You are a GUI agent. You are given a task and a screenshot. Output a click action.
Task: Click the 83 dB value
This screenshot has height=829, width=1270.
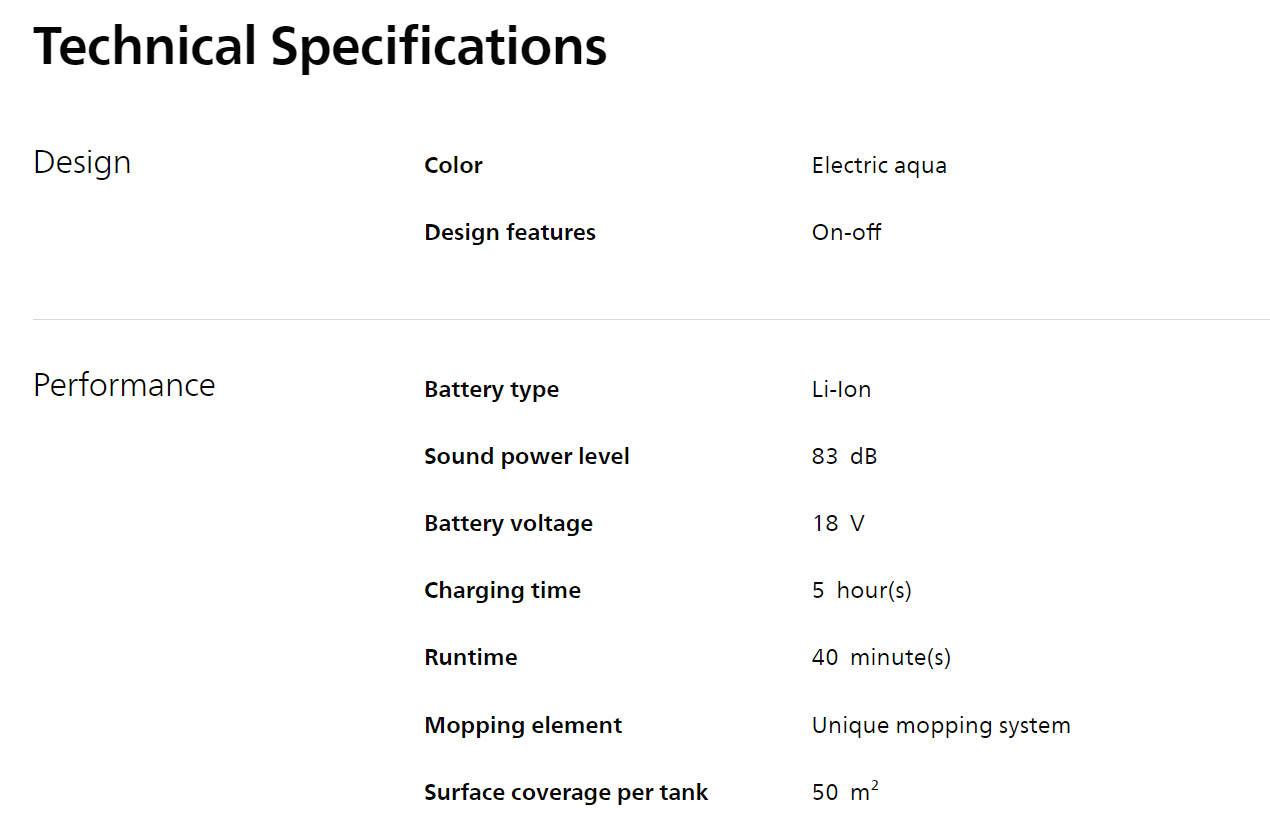(845, 456)
